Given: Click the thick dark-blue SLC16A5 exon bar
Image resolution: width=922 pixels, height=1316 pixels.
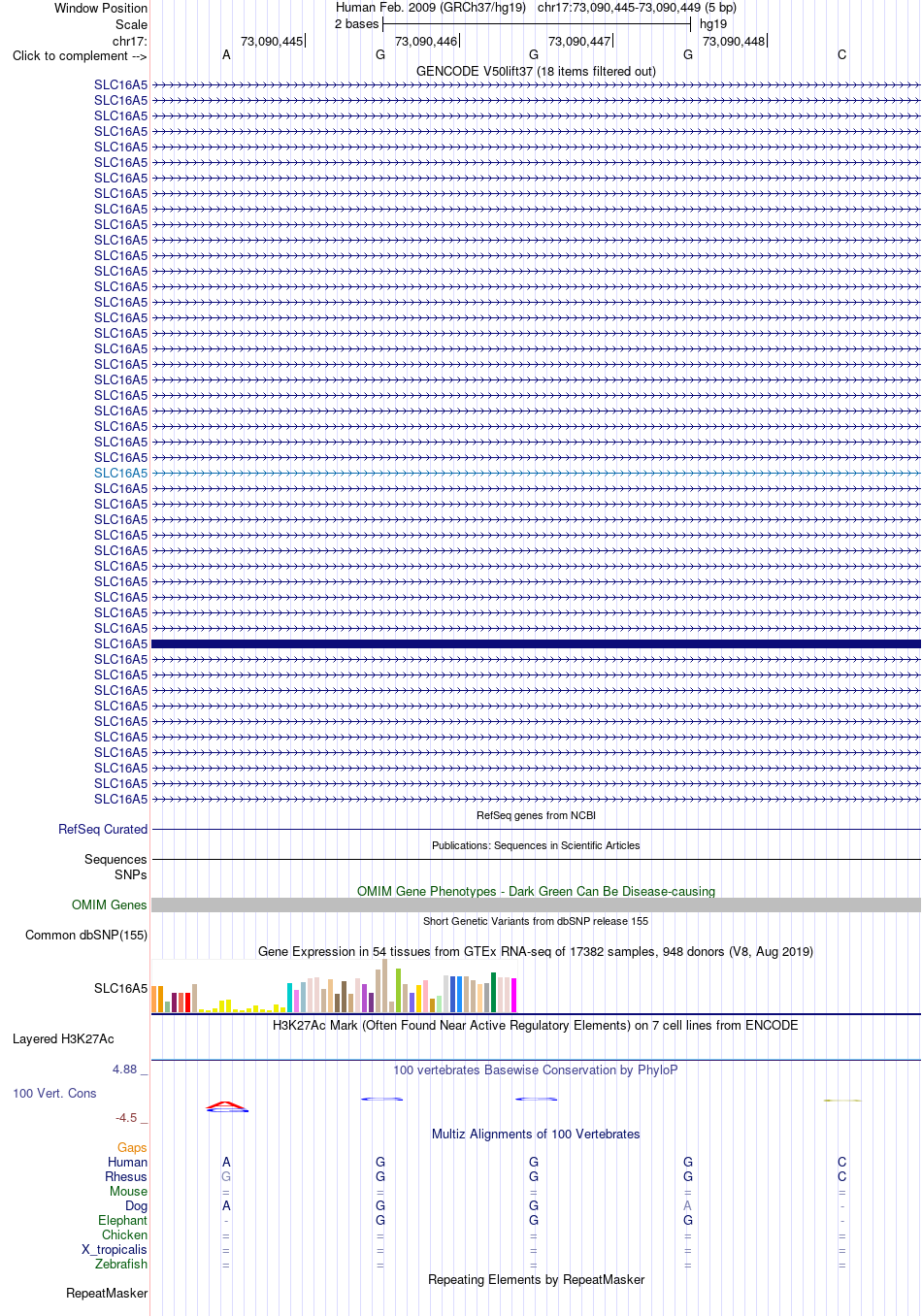Looking at the screenshot, I should click(x=536, y=643).
